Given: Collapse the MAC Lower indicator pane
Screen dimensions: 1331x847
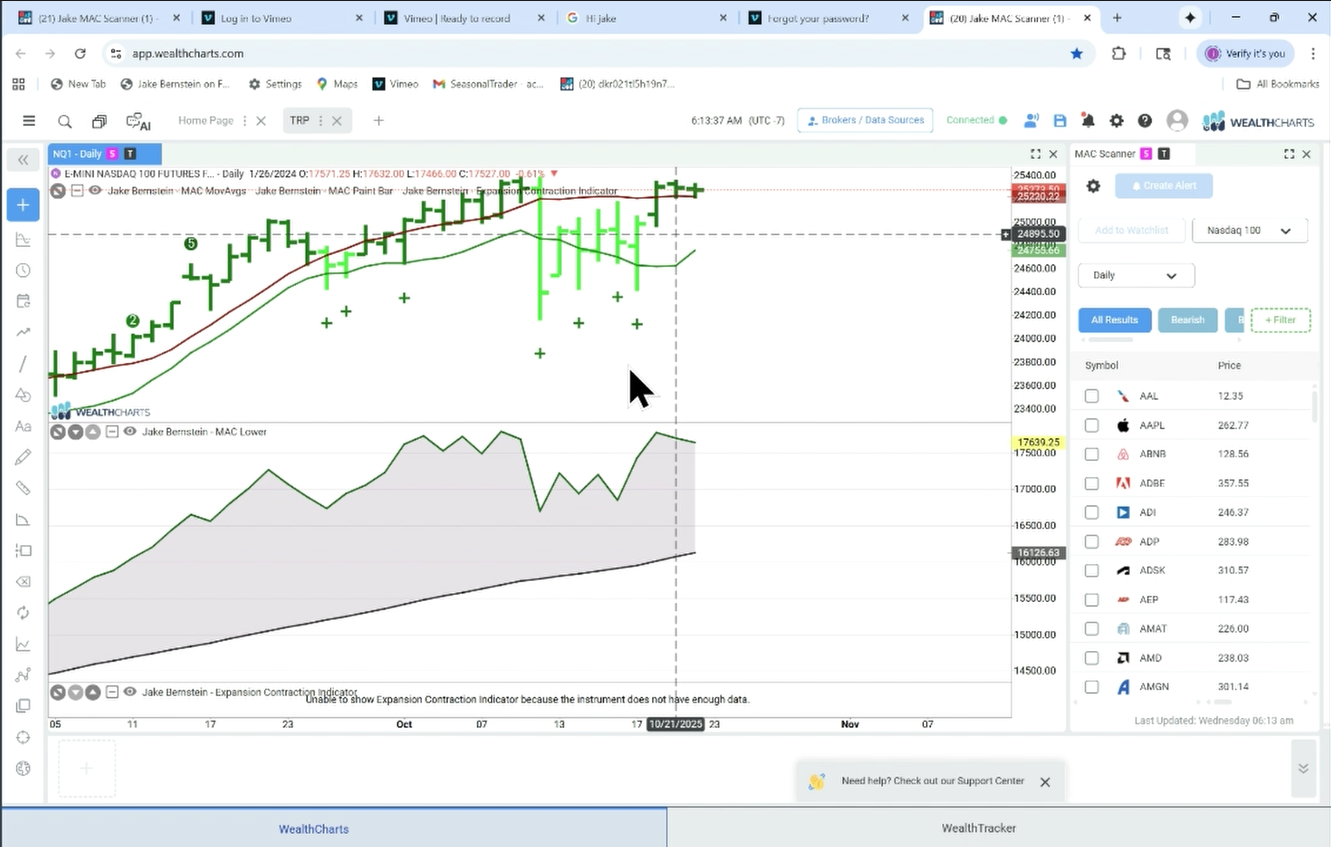Looking at the screenshot, I should click(x=112, y=432).
